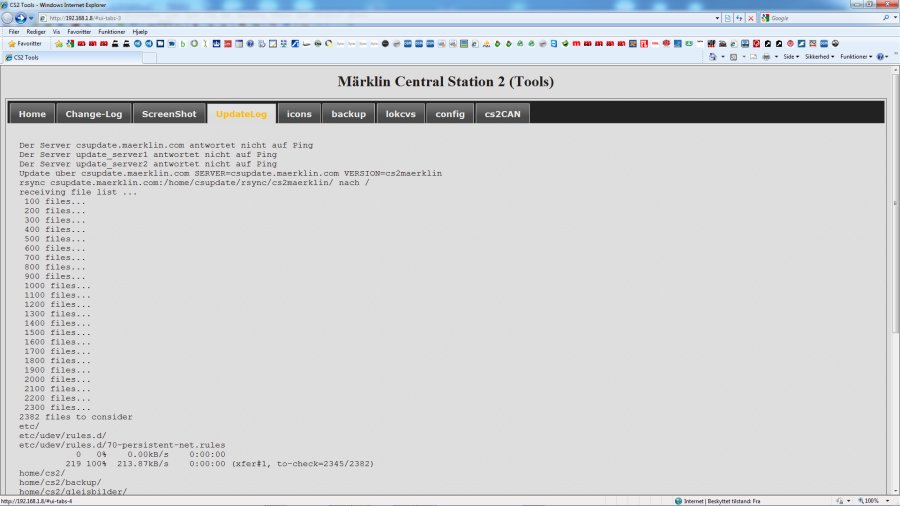Switch to the Home tab
This screenshot has width=900, height=506.
click(x=32, y=114)
